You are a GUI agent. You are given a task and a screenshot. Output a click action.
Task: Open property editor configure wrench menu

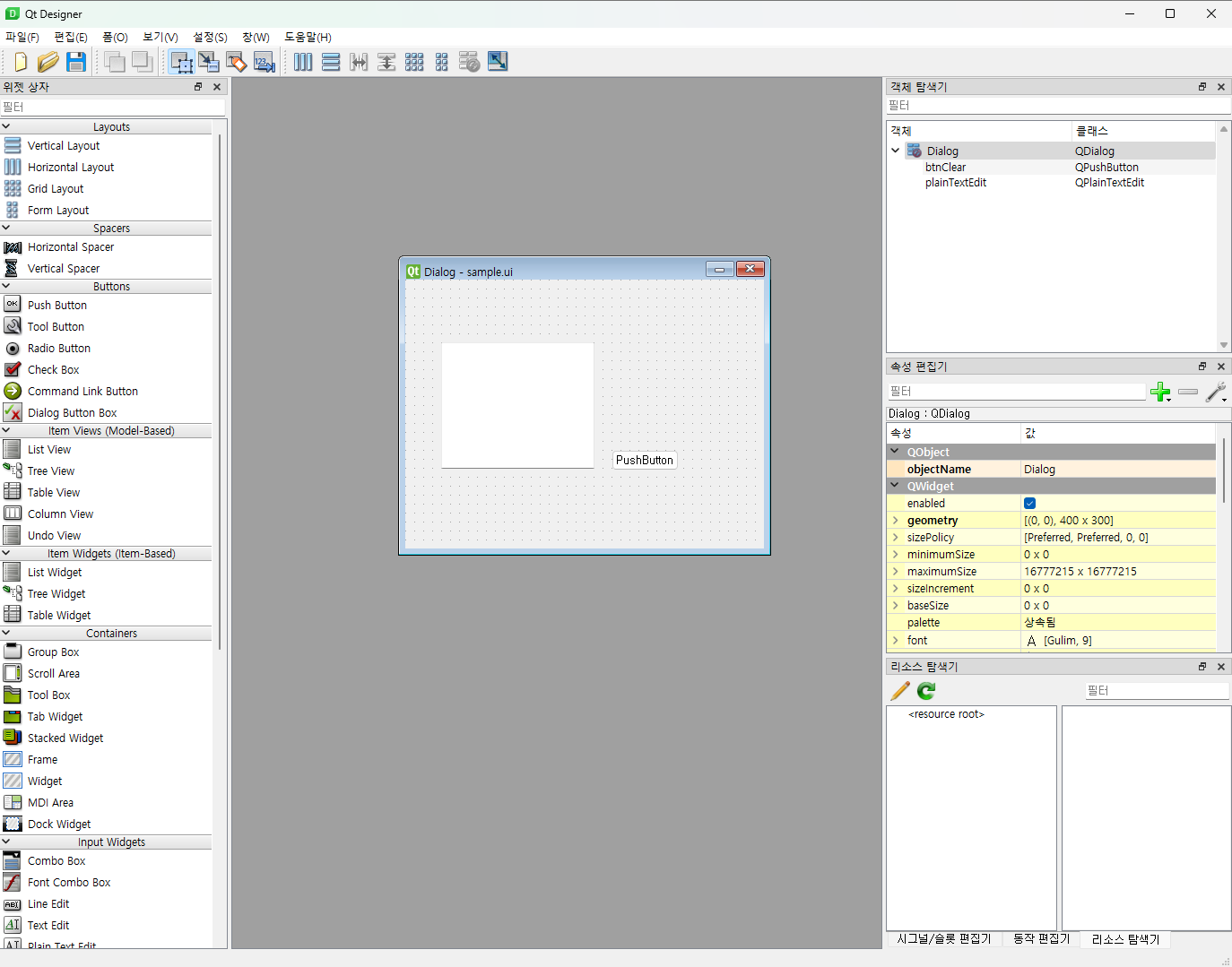(1216, 392)
